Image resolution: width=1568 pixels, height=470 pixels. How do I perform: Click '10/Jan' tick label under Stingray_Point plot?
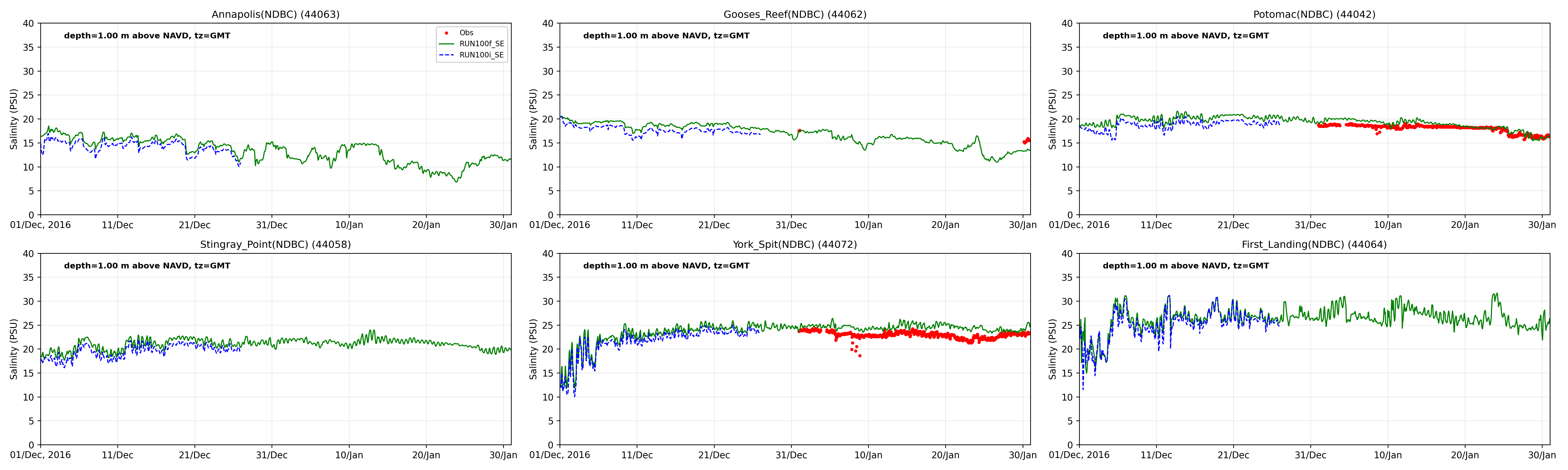click(349, 455)
